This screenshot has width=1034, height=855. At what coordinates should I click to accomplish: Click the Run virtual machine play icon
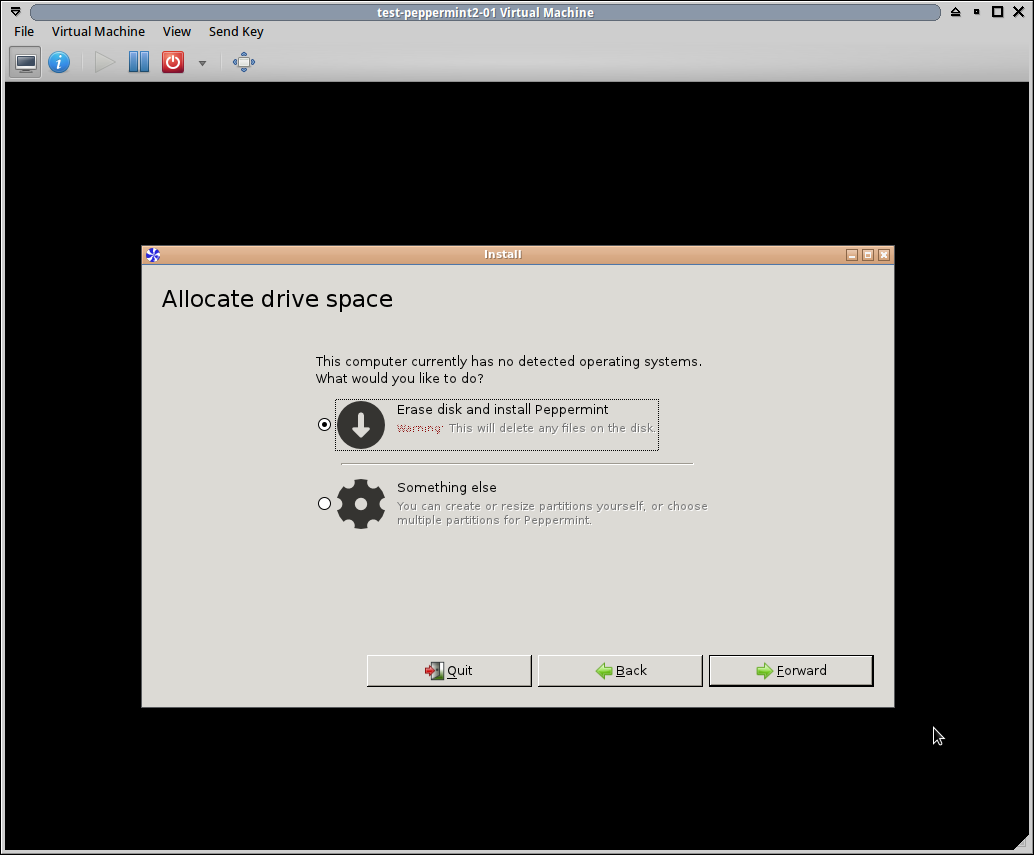pyautogui.click(x=104, y=63)
